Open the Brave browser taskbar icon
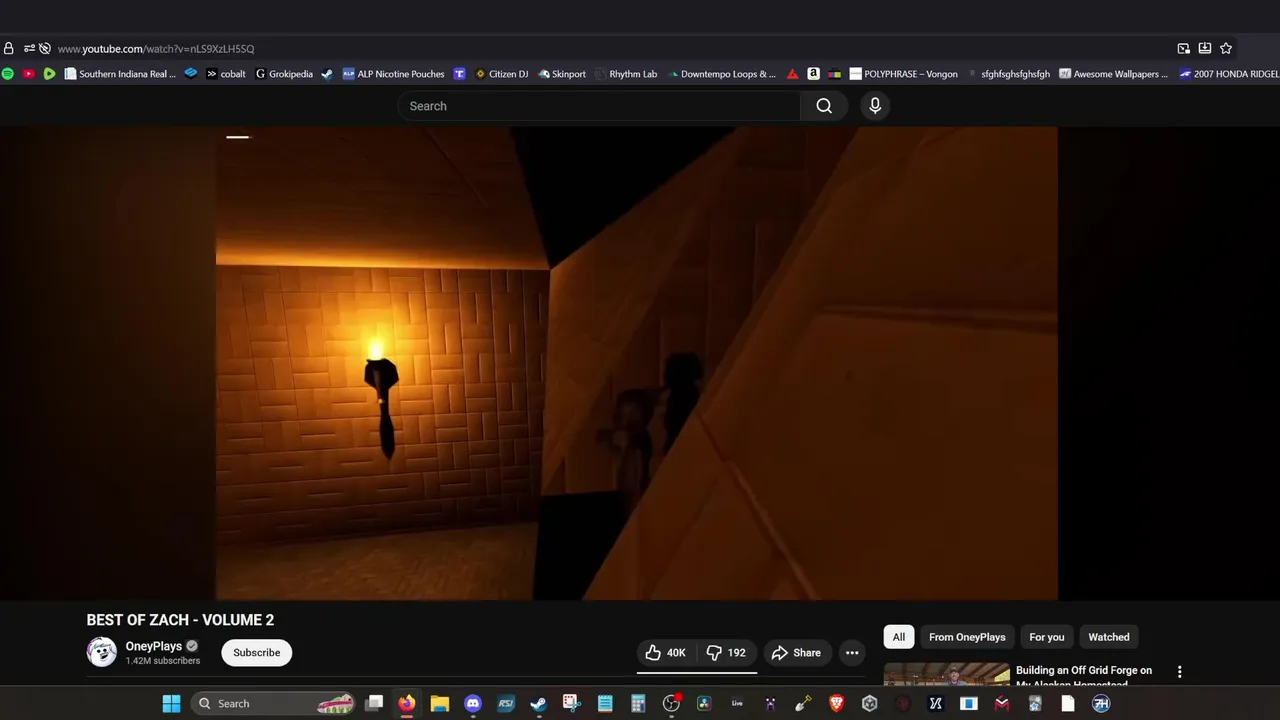 [x=836, y=704]
